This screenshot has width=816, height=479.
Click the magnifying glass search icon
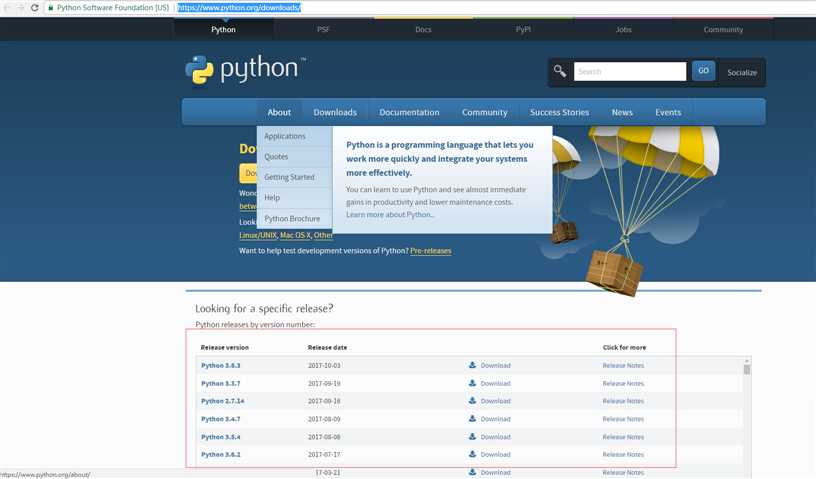560,71
